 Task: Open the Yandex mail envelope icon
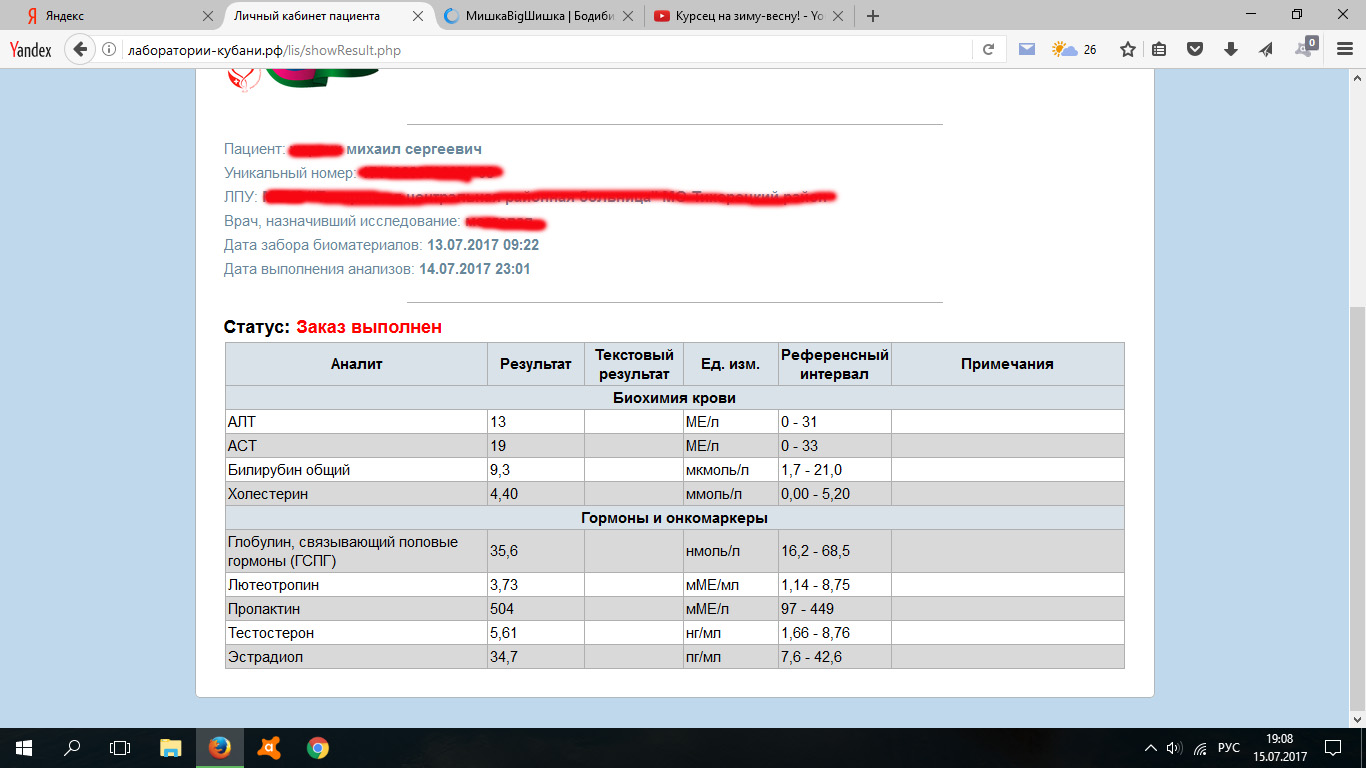1026,50
